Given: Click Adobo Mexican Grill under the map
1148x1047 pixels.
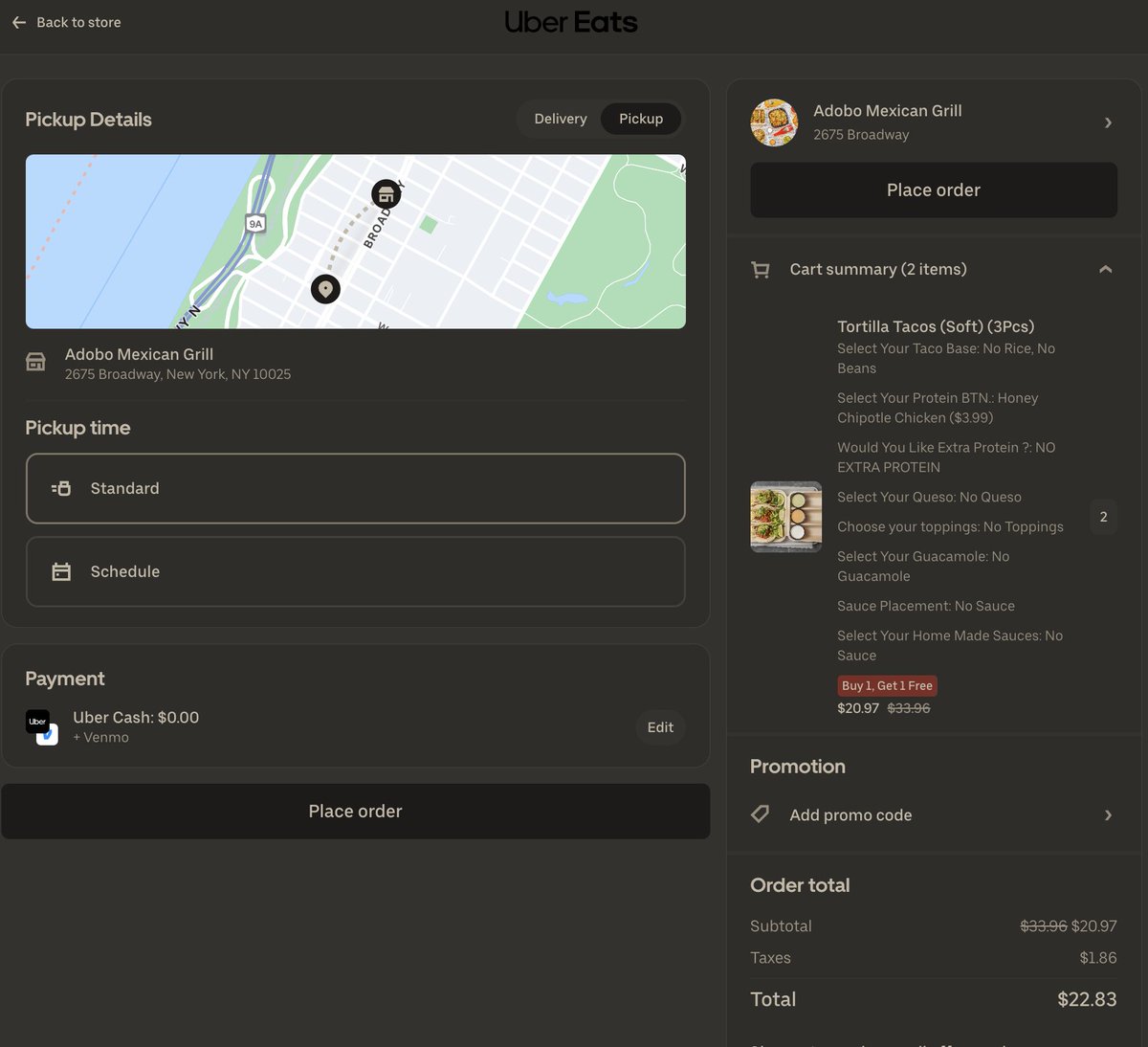Looking at the screenshot, I should tap(139, 354).
